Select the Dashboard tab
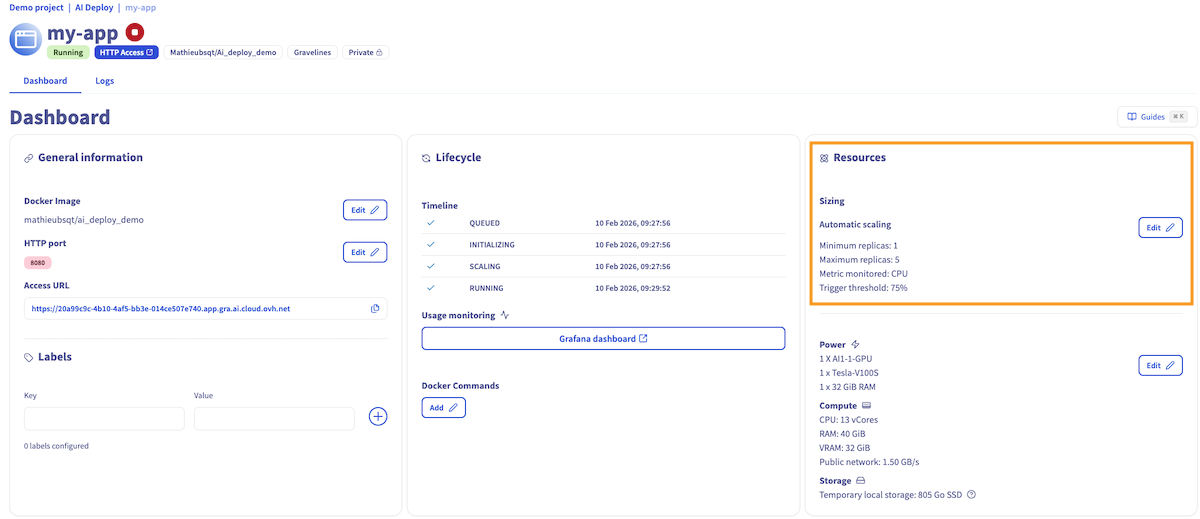The height and width of the screenshot is (519, 1200). 45,81
